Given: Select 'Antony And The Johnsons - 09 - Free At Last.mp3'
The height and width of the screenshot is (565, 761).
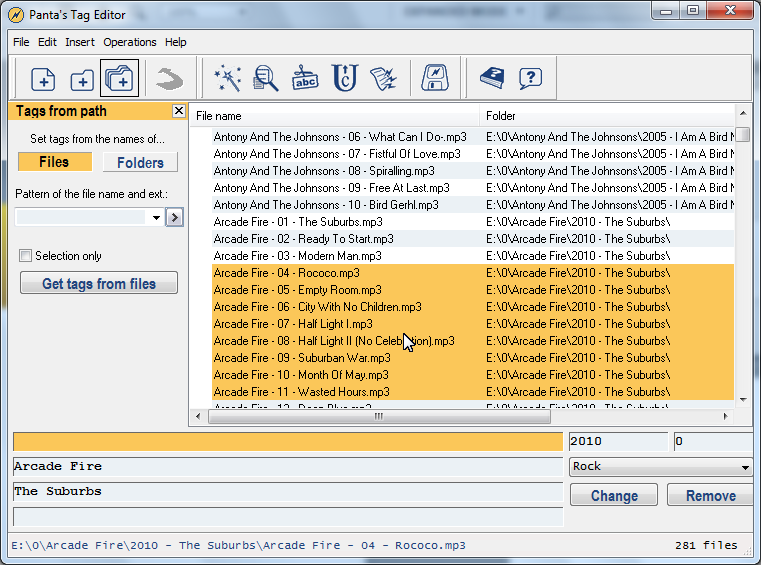Looking at the screenshot, I should [473, 188].
